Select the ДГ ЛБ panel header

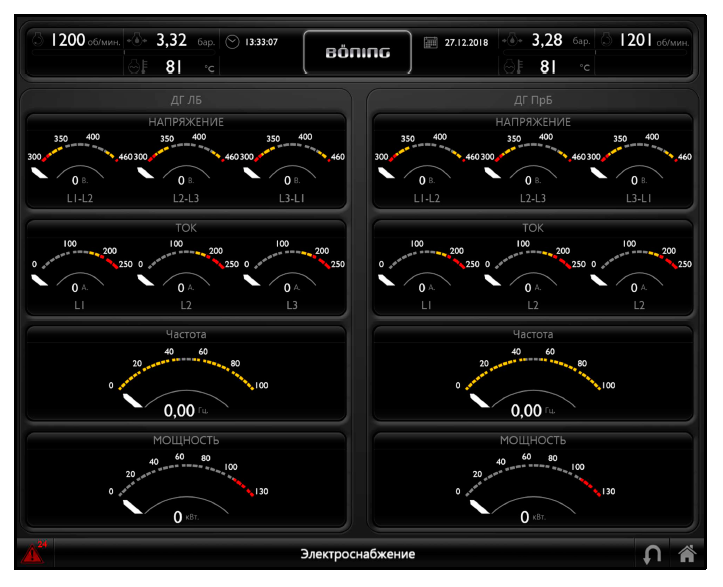186,100
